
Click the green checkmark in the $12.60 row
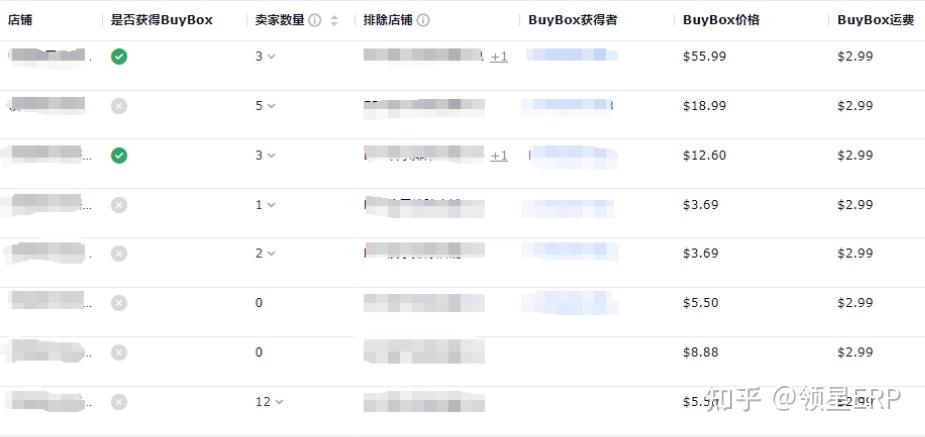[x=119, y=155]
